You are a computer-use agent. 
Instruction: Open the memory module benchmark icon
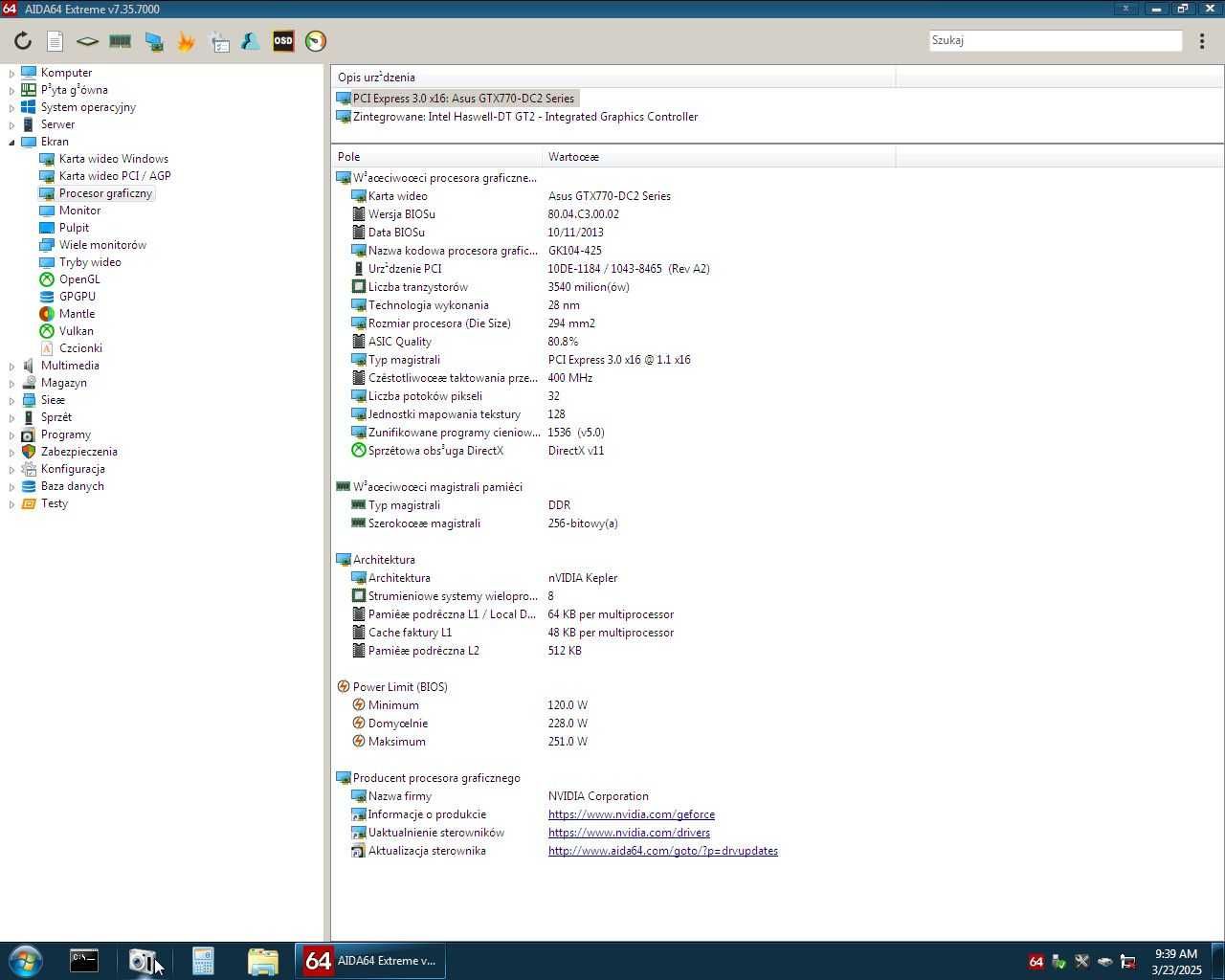point(120,41)
